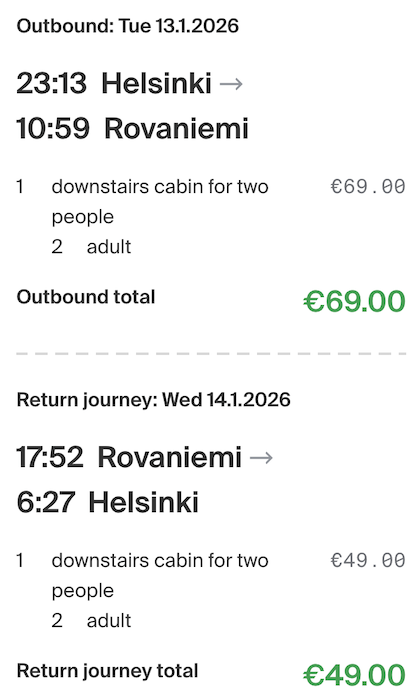The image size is (420, 700).
Task: Click the 23:13 departure time
Action: [51, 83]
